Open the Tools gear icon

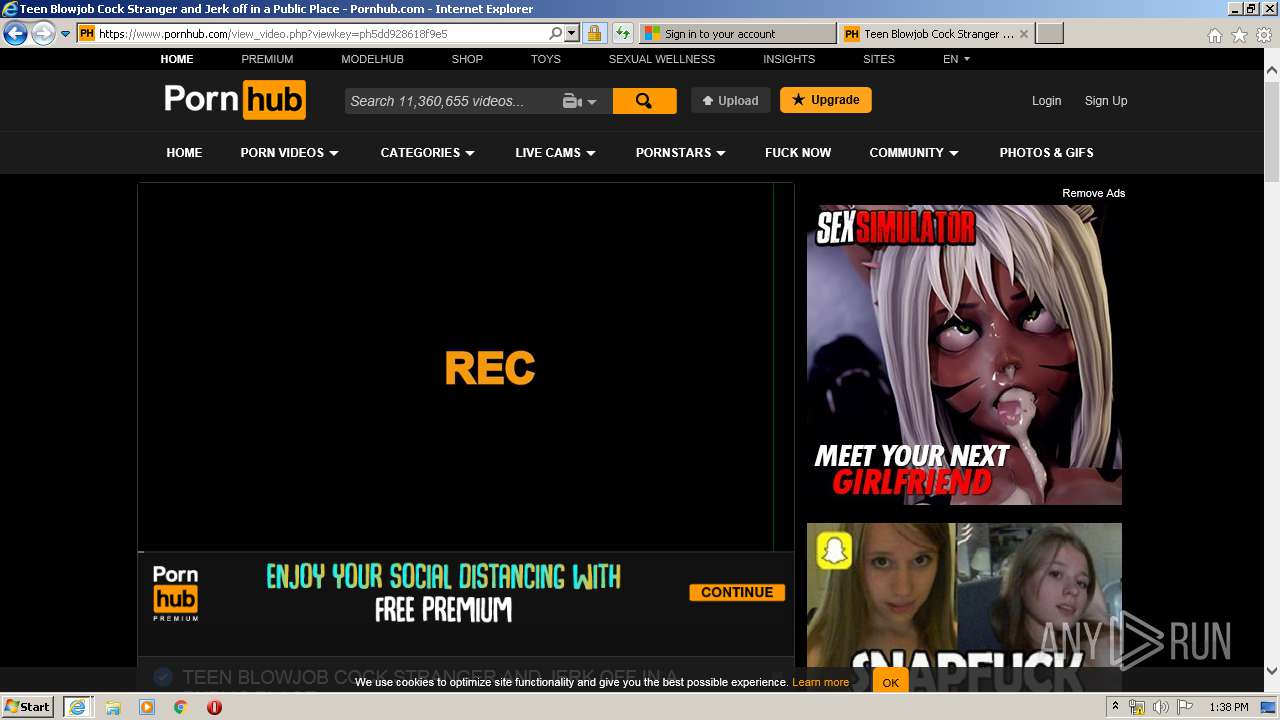point(1263,35)
